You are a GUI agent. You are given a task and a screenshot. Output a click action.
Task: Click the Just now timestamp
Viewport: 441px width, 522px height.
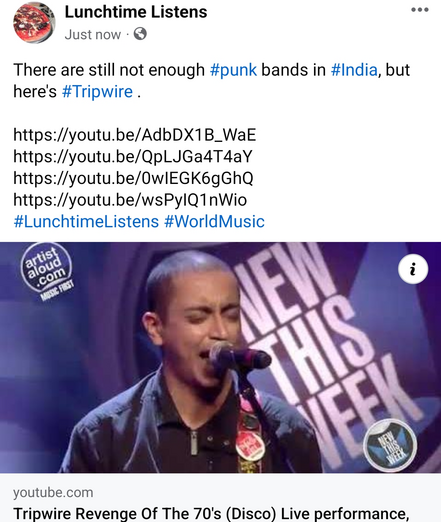93,34
